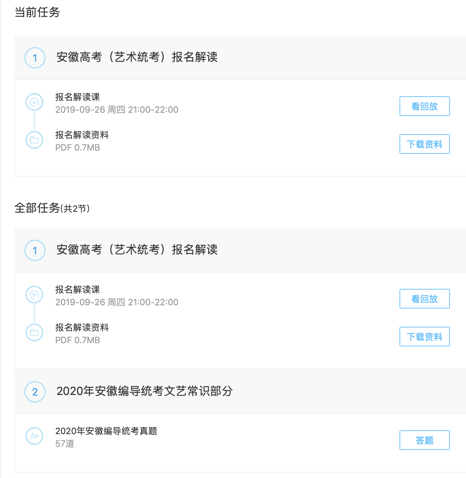466x478 pixels.
Task: Click the play icon under current task
Action: point(34,102)
